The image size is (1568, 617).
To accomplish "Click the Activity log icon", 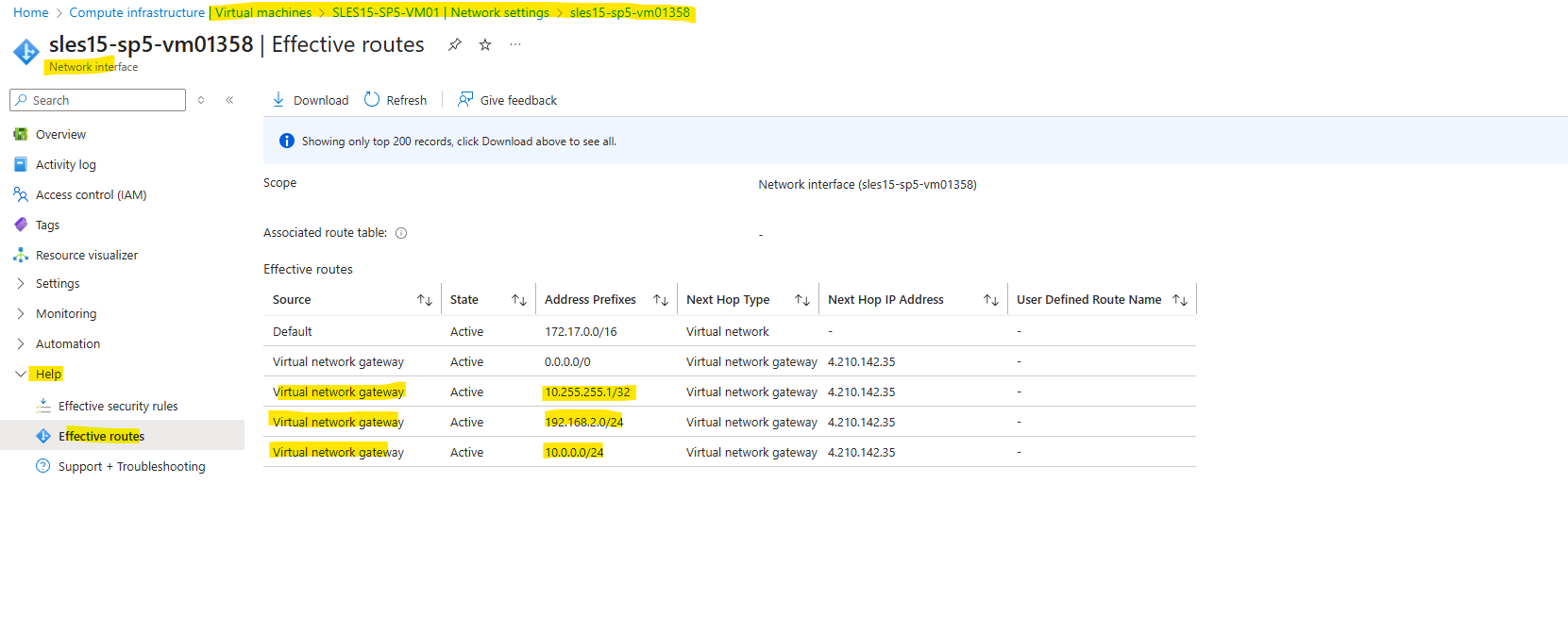I will (x=21, y=164).
